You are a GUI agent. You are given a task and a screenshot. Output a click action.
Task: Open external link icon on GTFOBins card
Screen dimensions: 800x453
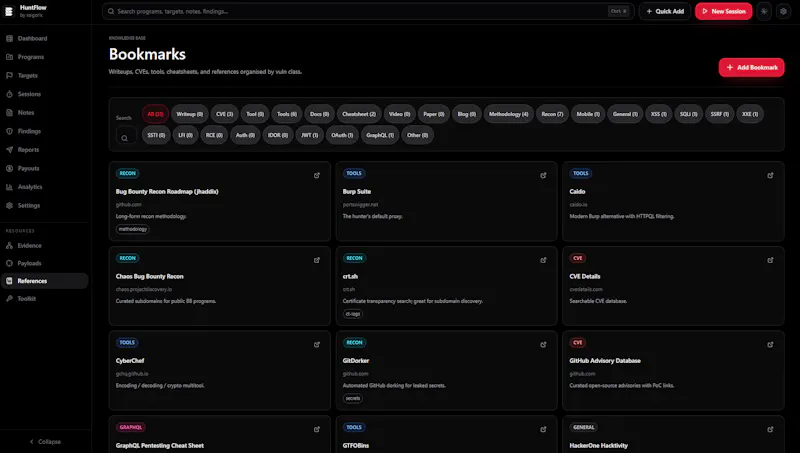coord(543,429)
